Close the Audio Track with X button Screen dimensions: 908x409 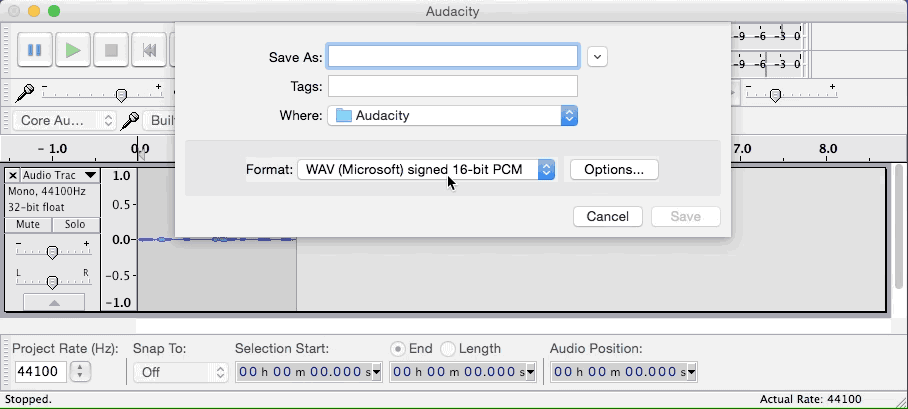13,176
